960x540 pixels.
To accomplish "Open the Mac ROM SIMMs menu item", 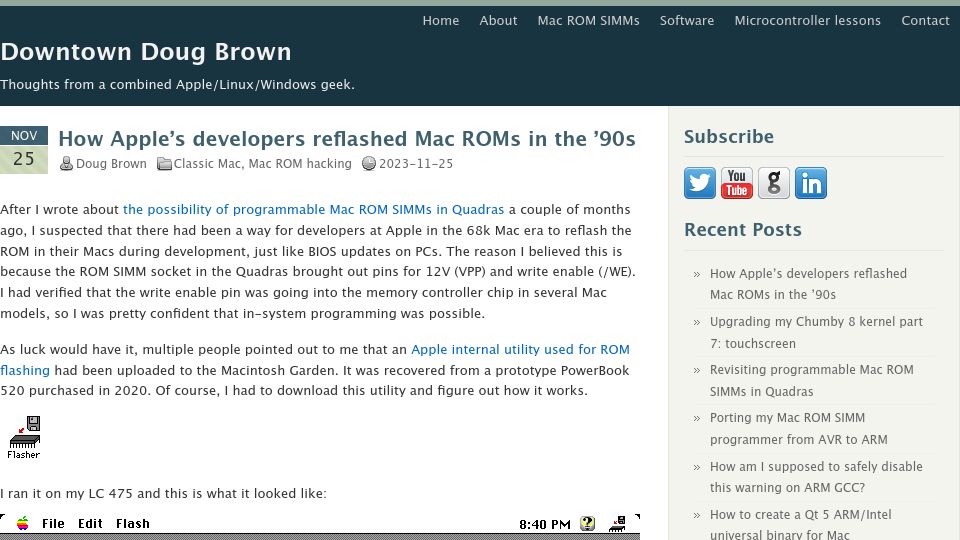I will pyautogui.click(x=588, y=21).
